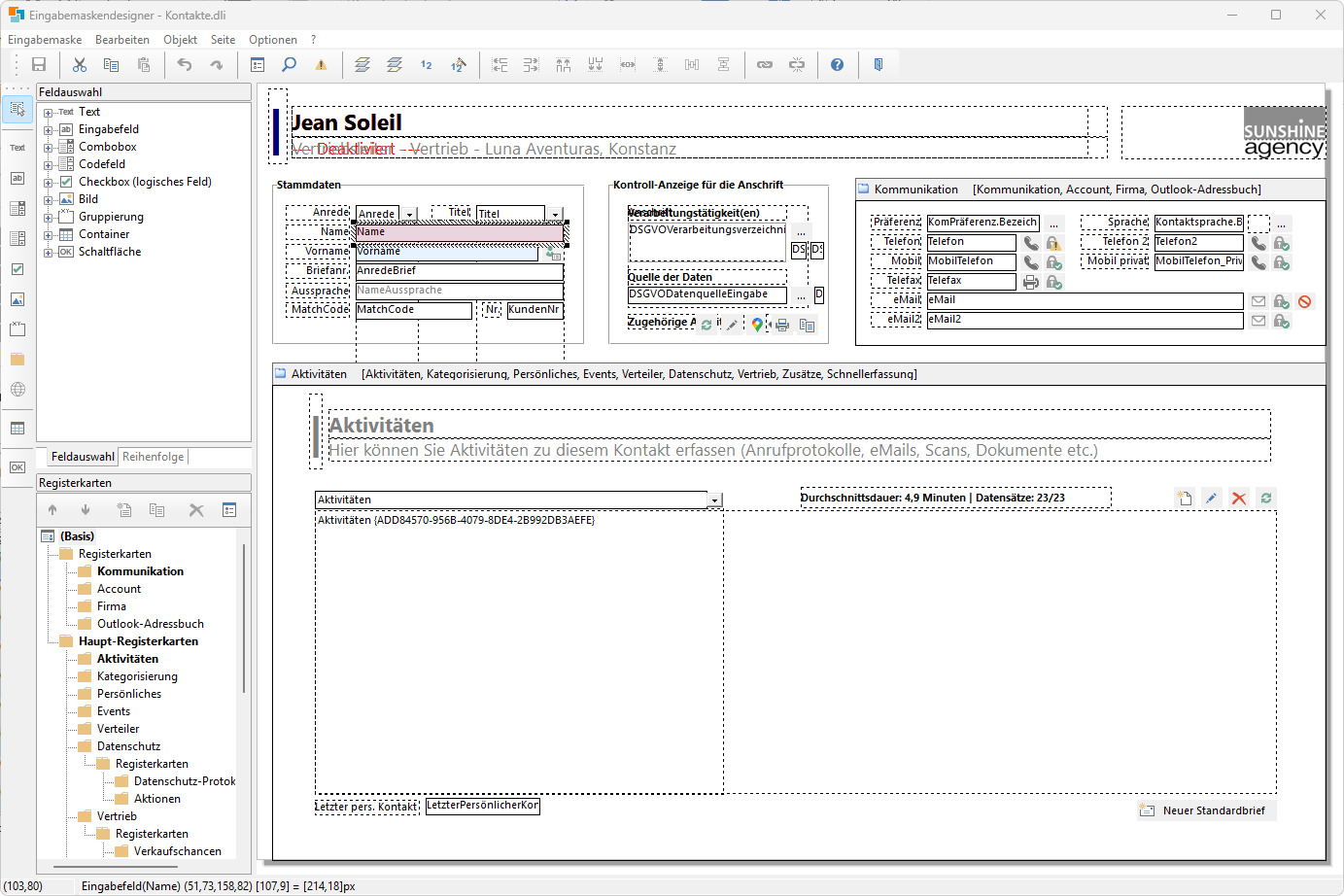Select the Kategorisierung item in Registerkarten tree
This screenshot has height=896, width=1344.
[137, 676]
